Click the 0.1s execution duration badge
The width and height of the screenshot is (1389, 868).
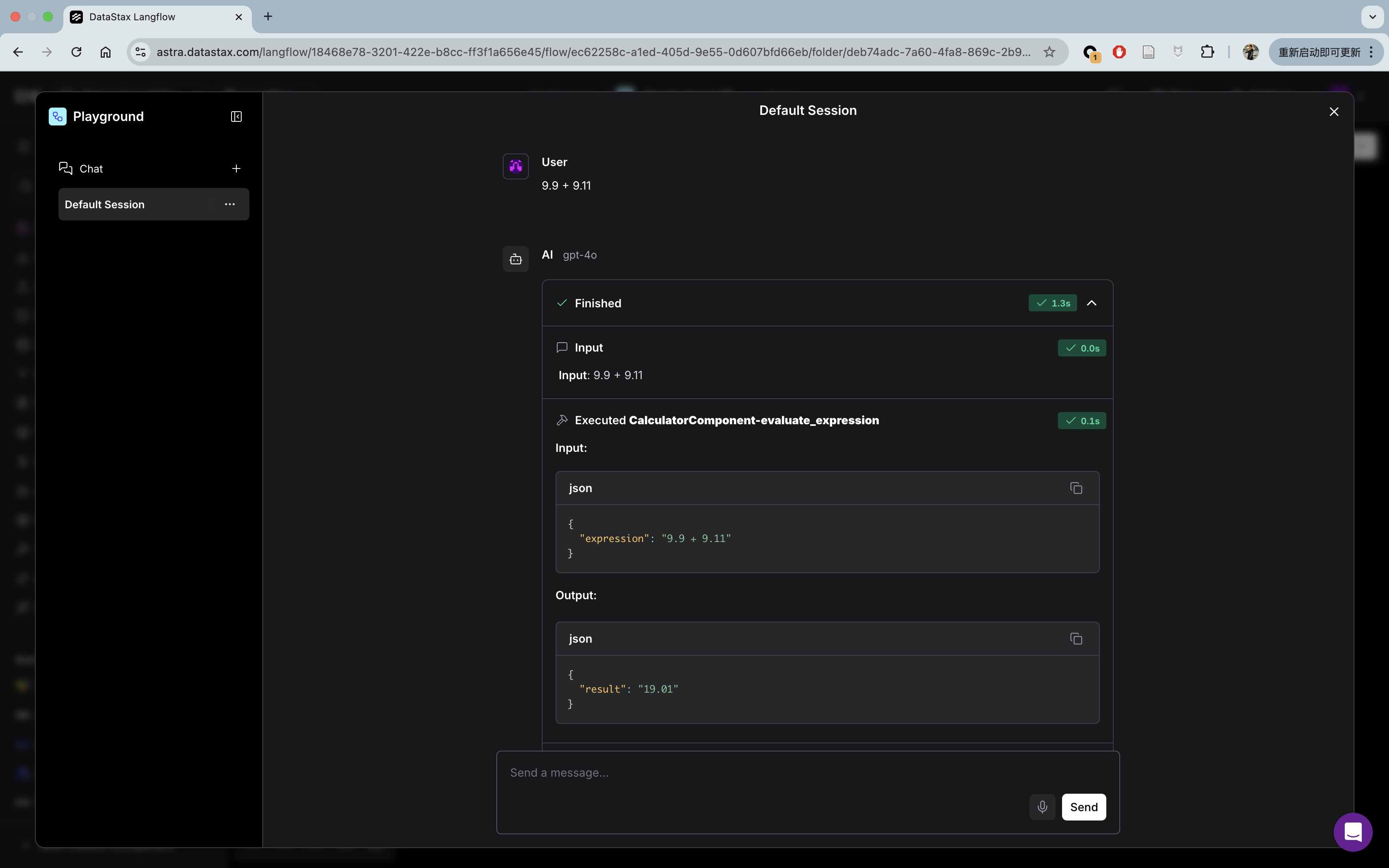[1082, 421]
